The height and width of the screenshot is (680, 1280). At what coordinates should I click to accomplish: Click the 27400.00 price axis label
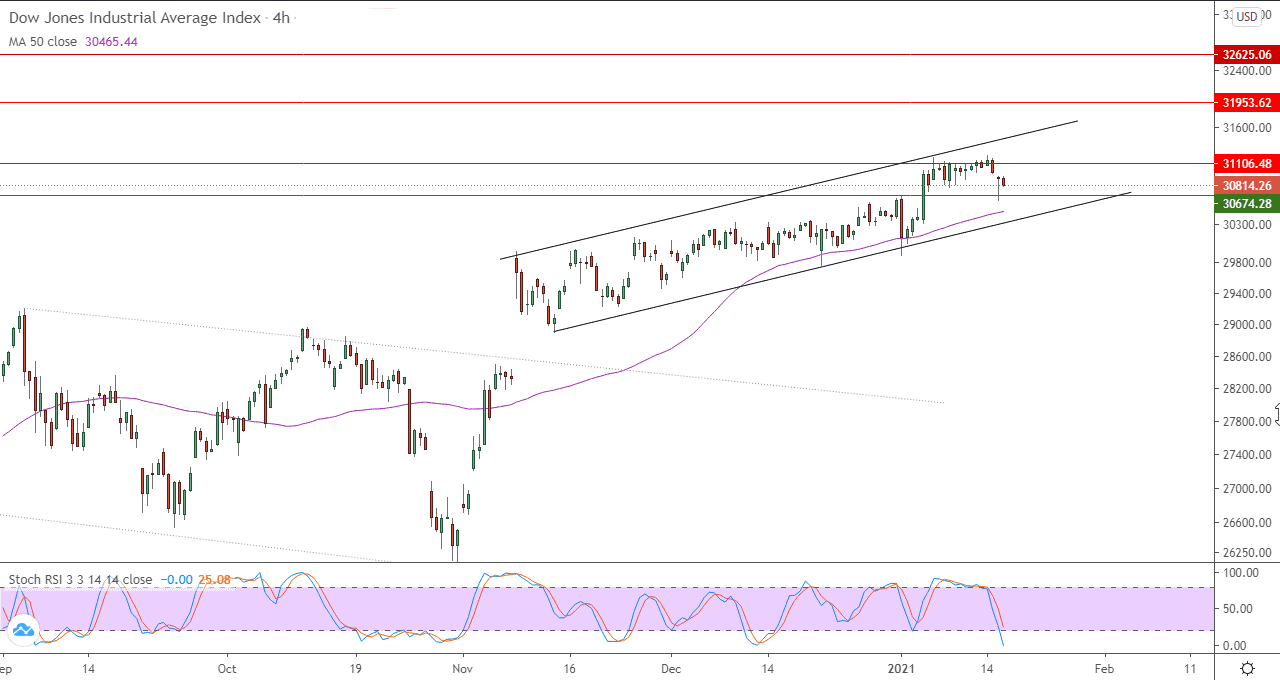coord(1247,455)
